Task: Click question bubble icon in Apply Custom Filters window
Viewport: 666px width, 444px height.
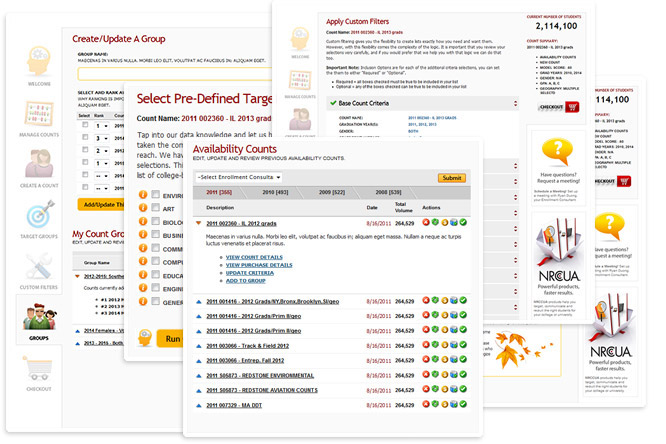Action: [x=557, y=152]
